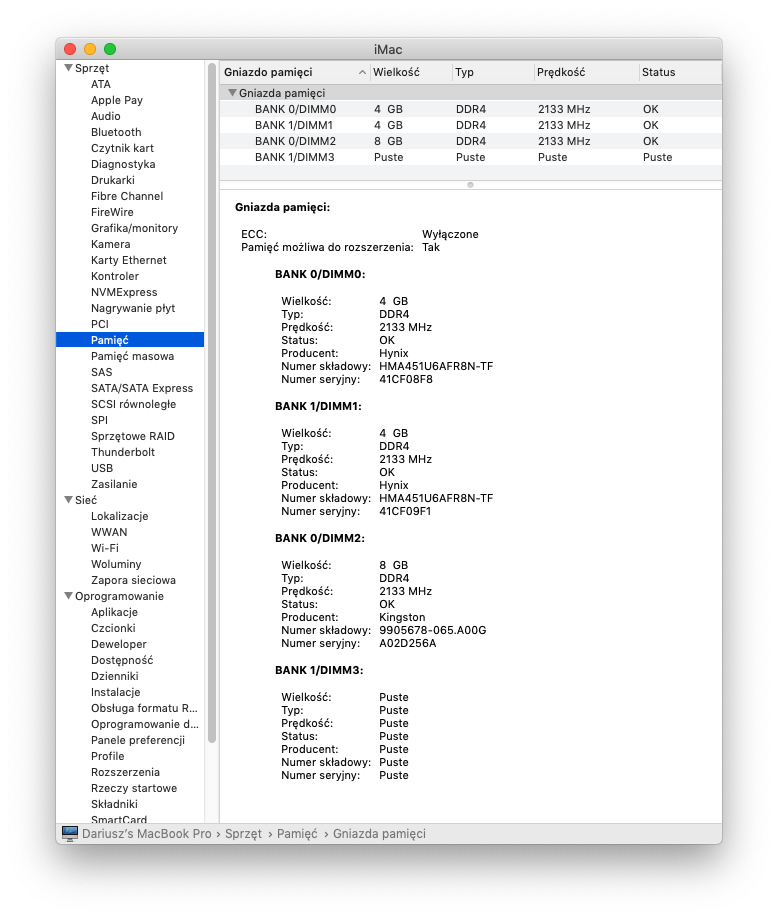Click the split pane divider handle
The height and width of the screenshot is (918, 778).
470,185
